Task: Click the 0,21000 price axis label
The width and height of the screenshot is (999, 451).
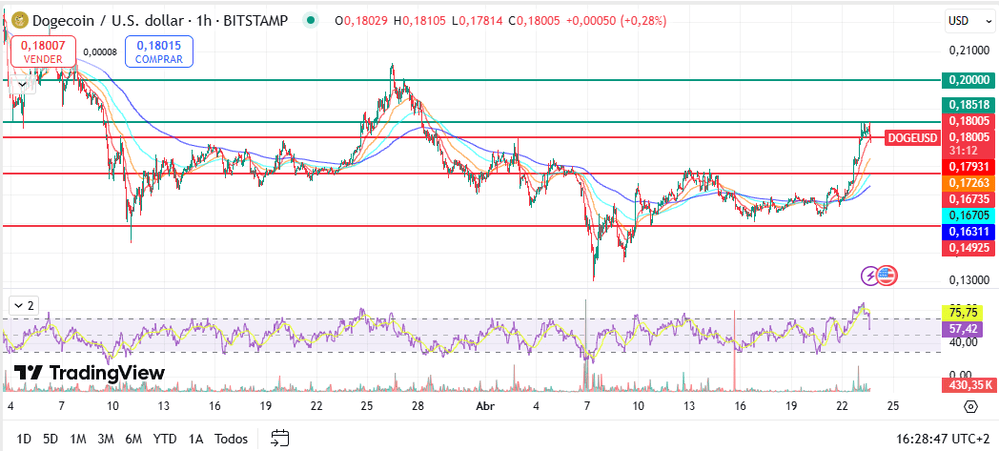Action: point(968,50)
